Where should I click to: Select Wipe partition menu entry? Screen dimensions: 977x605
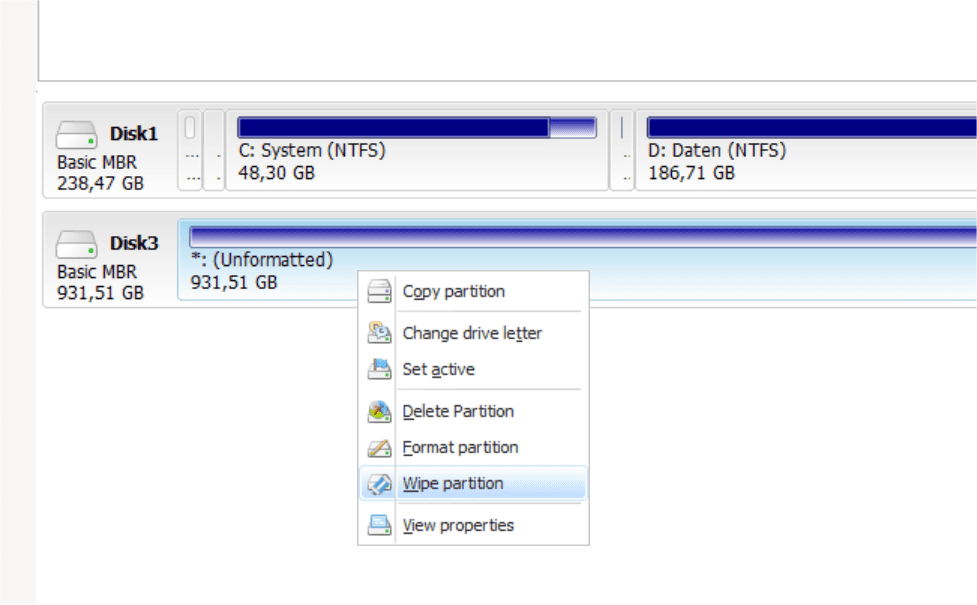click(x=473, y=484)
